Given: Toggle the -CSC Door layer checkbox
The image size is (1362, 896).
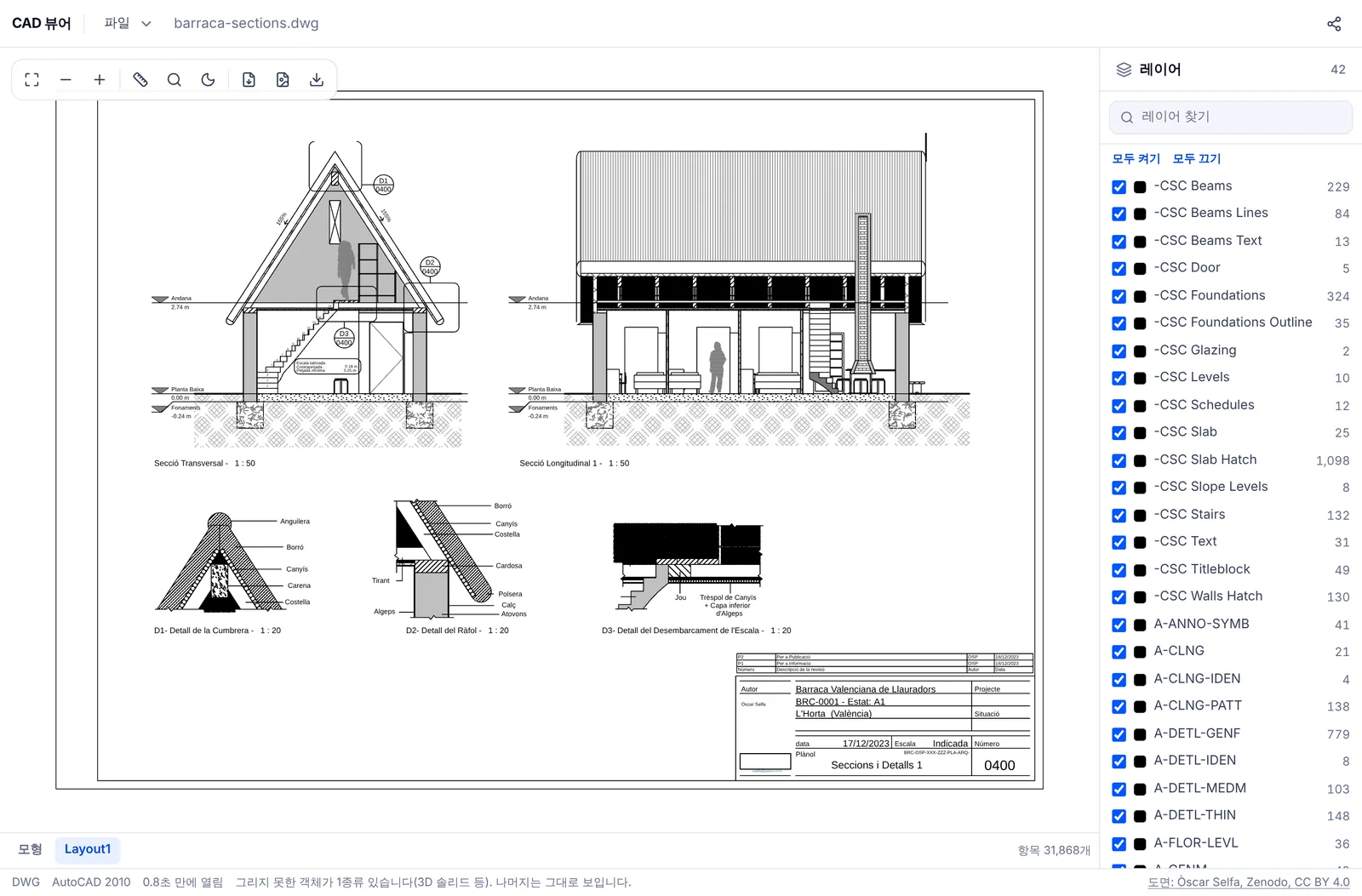Looking at the screenshot, I should click(x=1119, y=269).
